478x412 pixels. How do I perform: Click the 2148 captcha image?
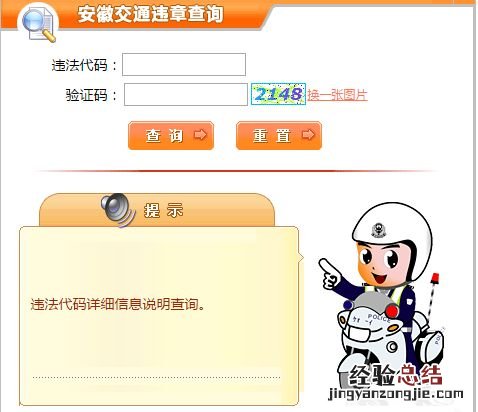[278, 94]
